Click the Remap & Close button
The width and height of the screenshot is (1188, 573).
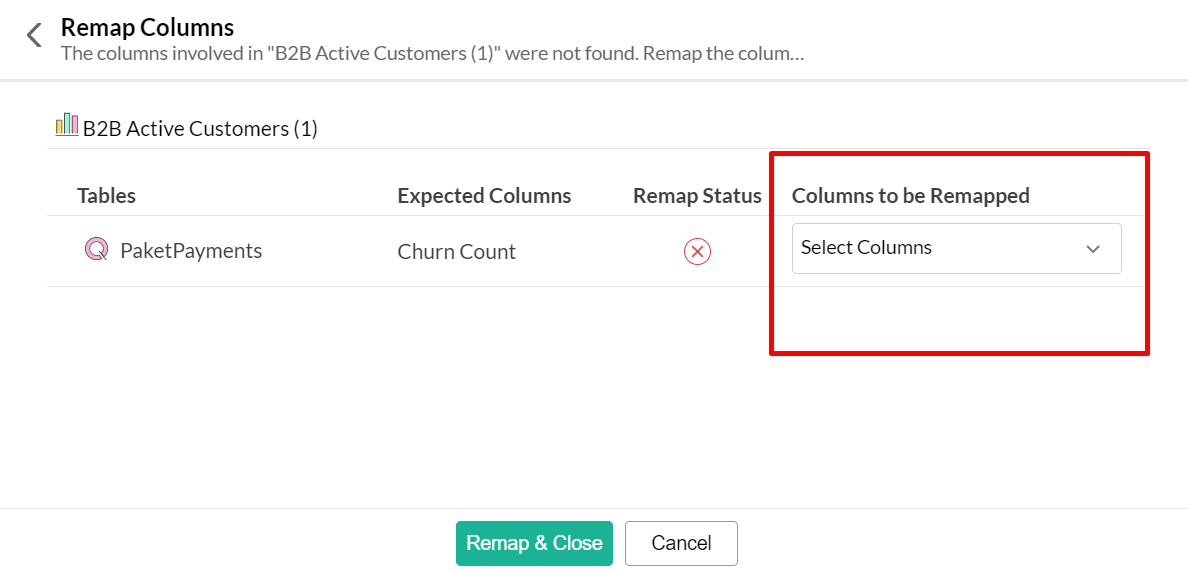coord(534,543)
